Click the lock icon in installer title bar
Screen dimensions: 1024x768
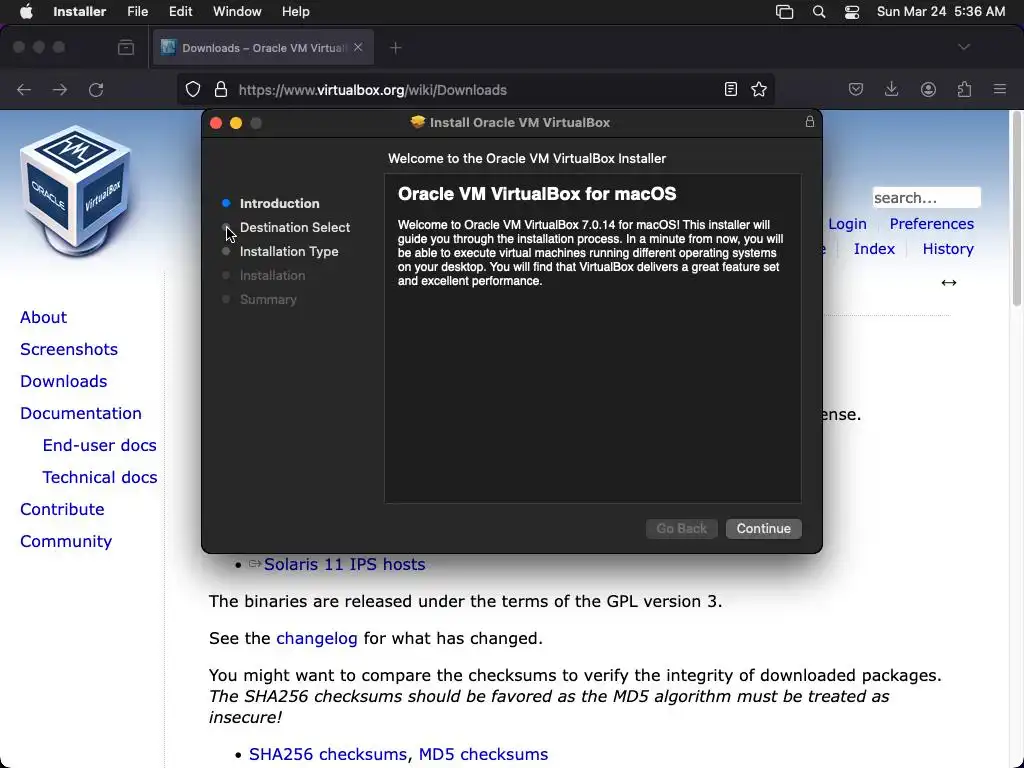point(810,122)
